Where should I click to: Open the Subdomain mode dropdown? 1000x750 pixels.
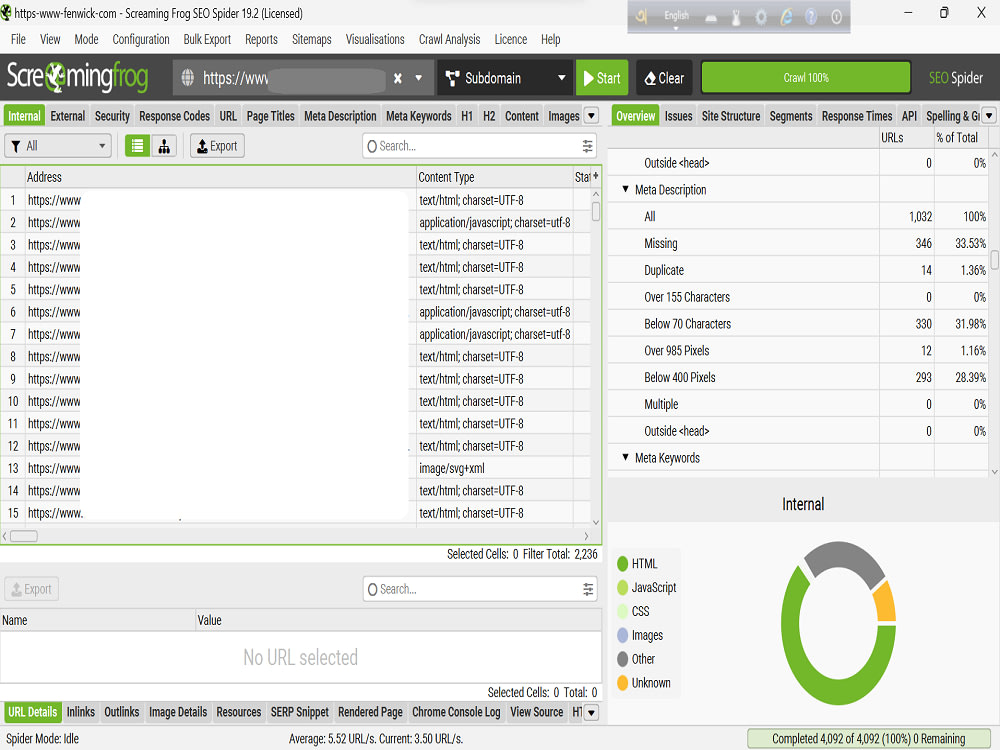tap(505, 78)
